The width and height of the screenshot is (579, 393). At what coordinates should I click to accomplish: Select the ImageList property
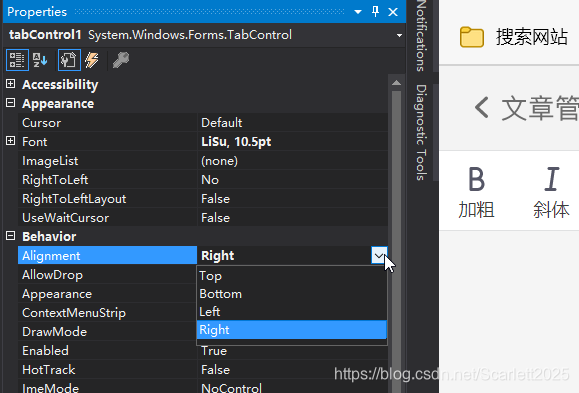[x=107, y=161]
